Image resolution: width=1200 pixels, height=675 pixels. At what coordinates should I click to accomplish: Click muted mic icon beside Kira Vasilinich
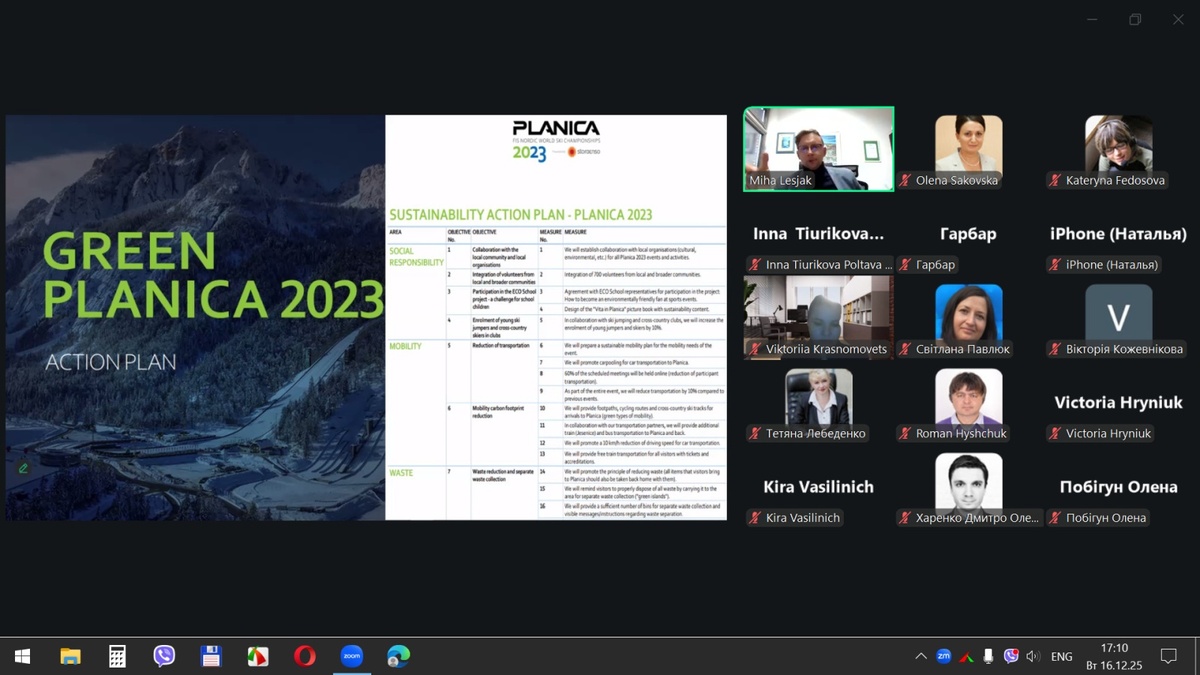[x=755, y=518]
